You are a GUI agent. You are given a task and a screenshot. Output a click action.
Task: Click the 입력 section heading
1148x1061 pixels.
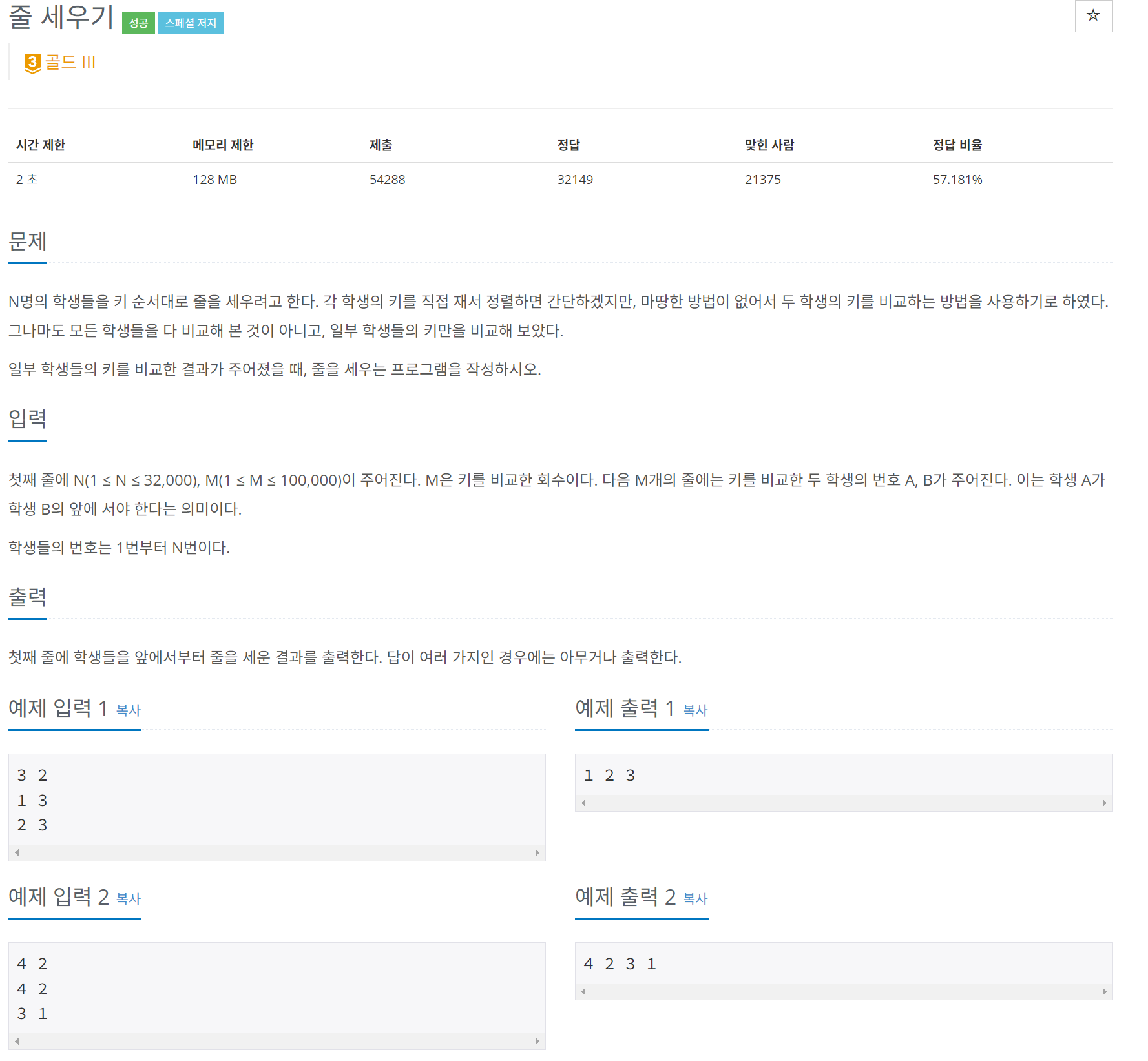click(28, 419)
